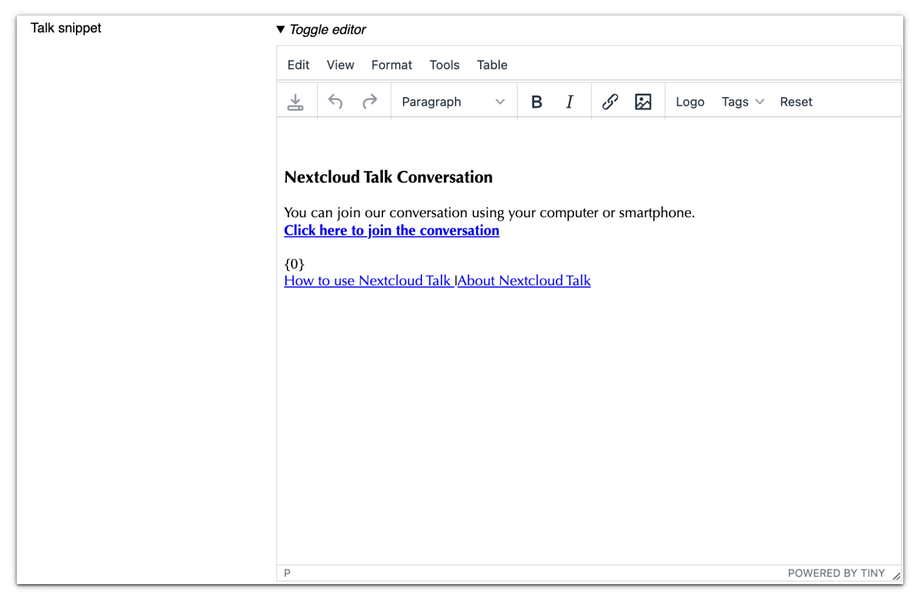The height and width of the screenshot is (602, 920).
Task: Redo the last edit
Action: (370, 102)
